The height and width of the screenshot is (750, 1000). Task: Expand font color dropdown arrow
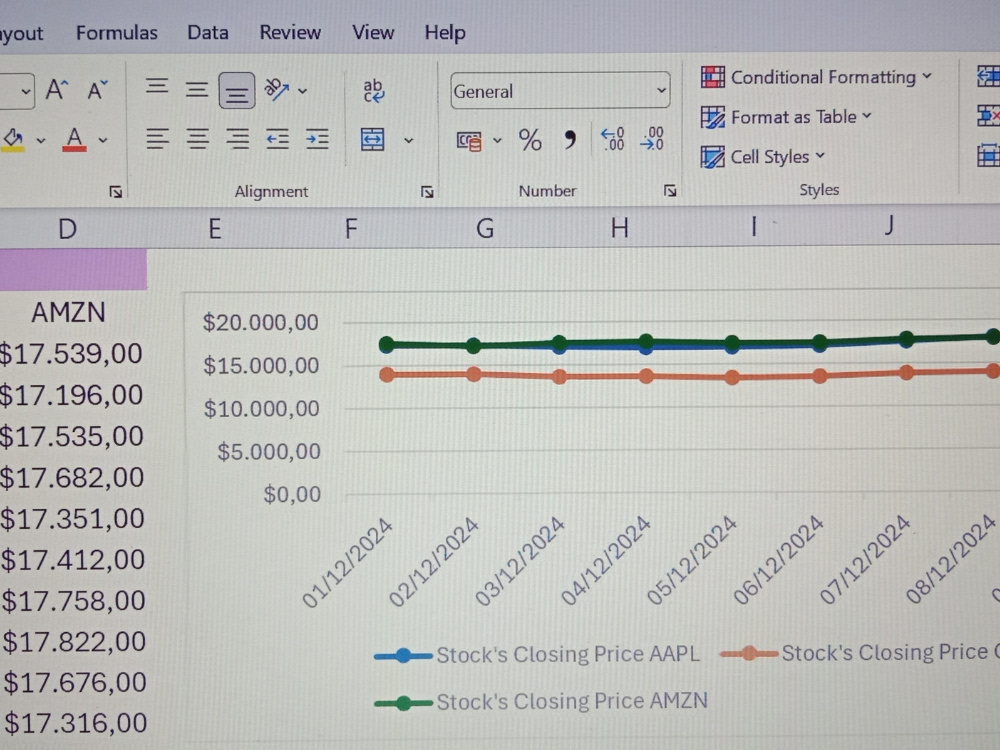tap(103, 140)
